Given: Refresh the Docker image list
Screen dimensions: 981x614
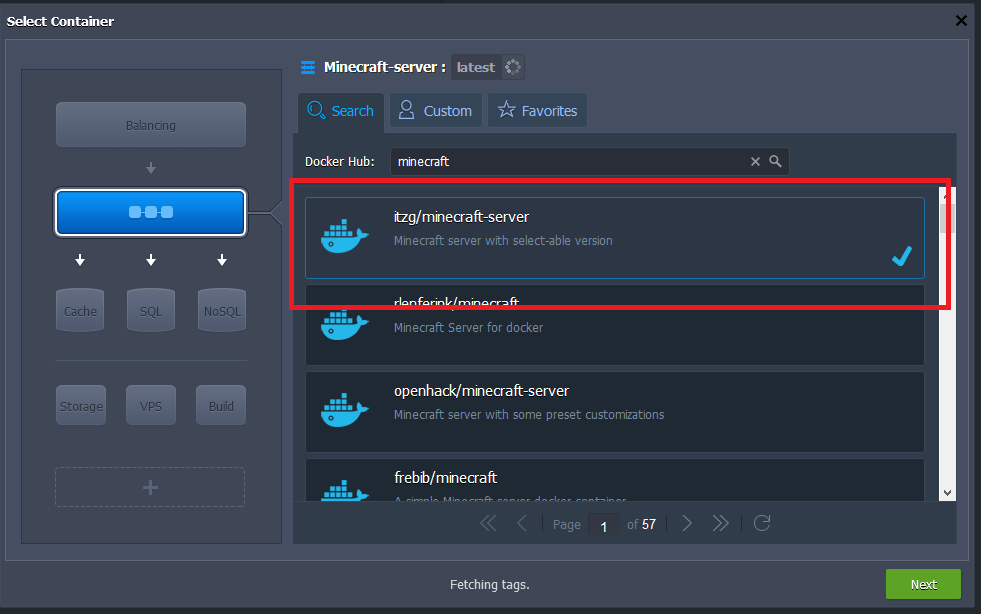Looking at the screenshot, I should pyautogui.click(x=762, y=523).
